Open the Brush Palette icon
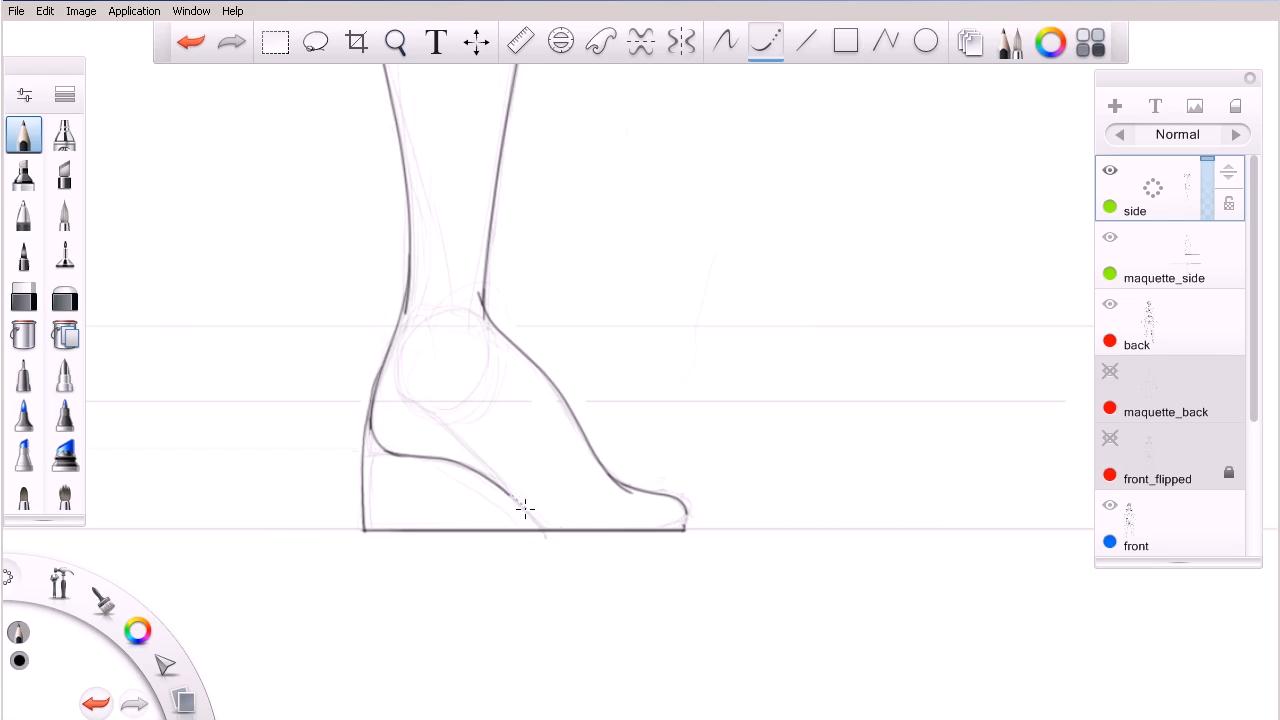1280x720 pixels. [x=1011, y=42]
